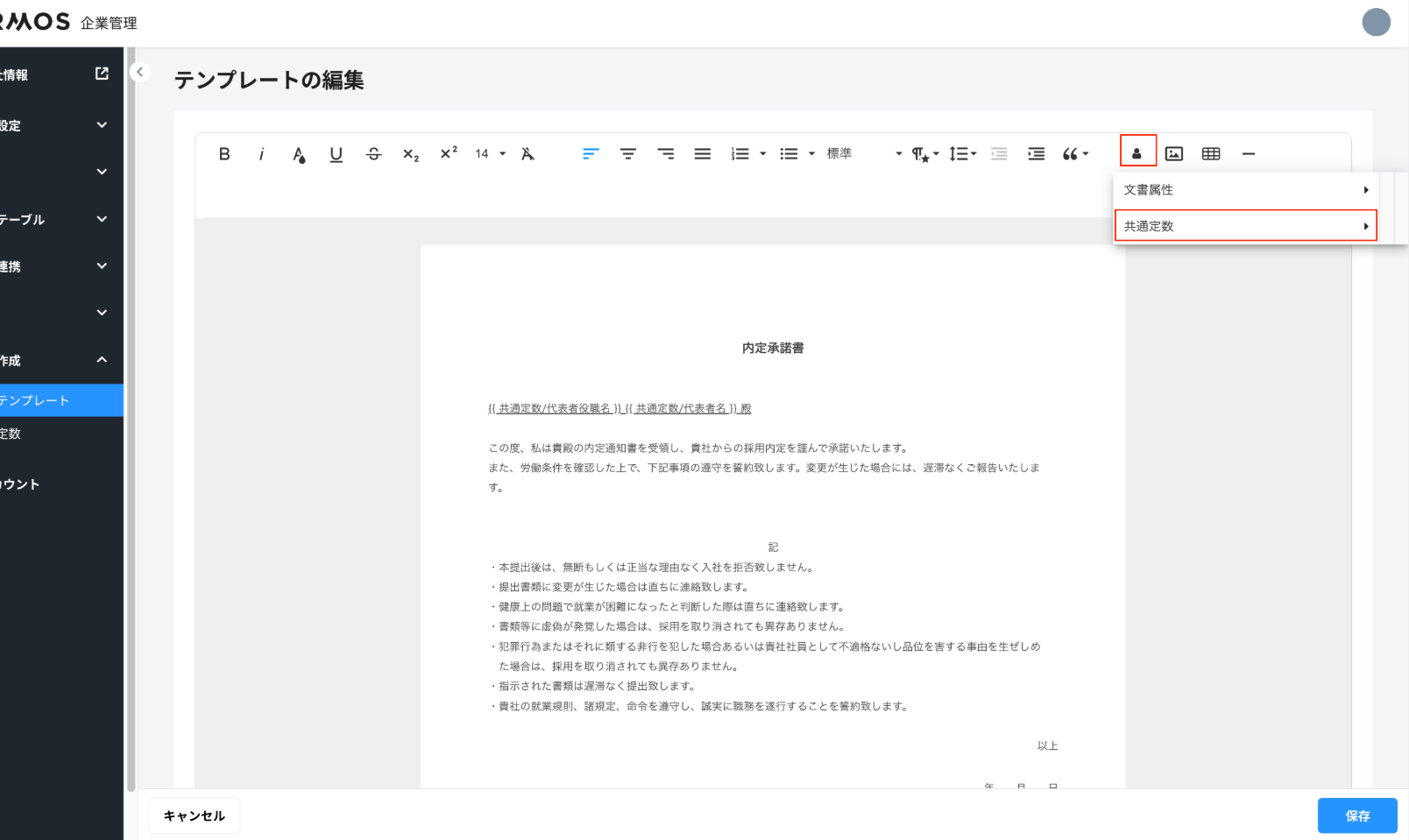Center align the text
The image size is (1409, 840).
click(x=628, y=154)
